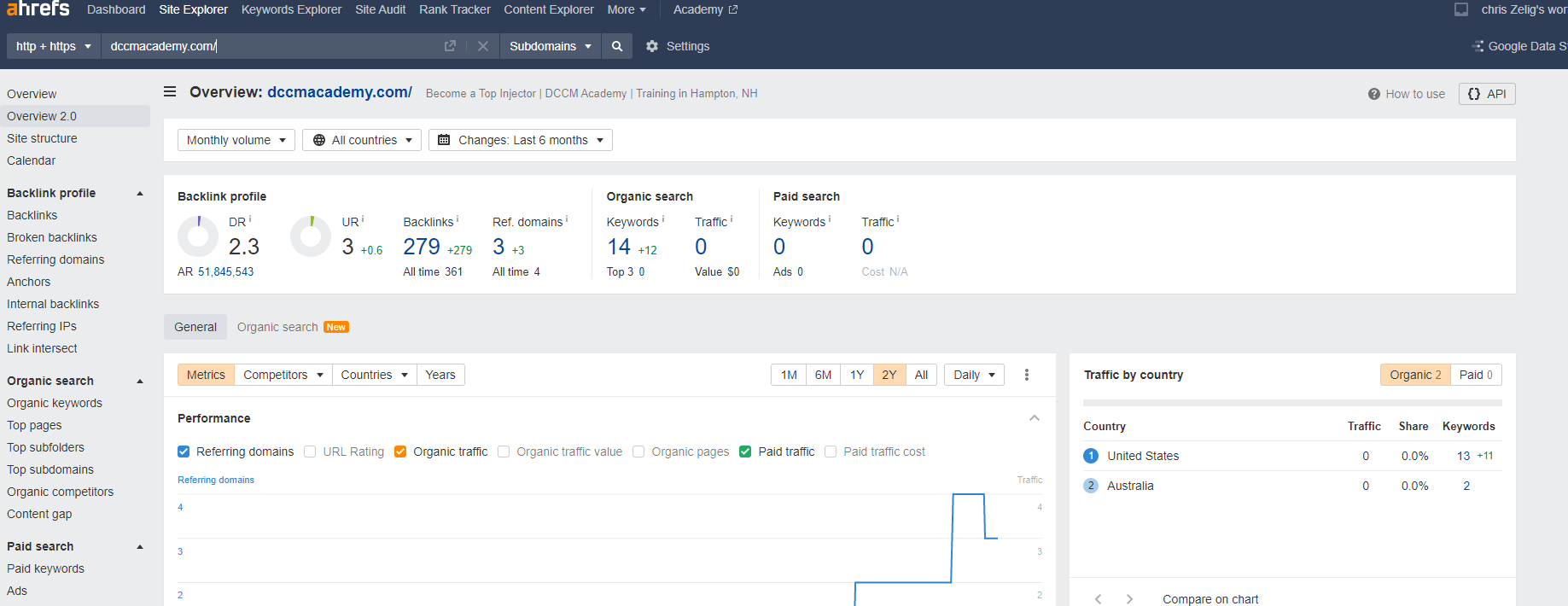Screen dimensions: 1568x606
Task: Uncheck the Referring domains checkbox
Action: [x=184, y=452]
